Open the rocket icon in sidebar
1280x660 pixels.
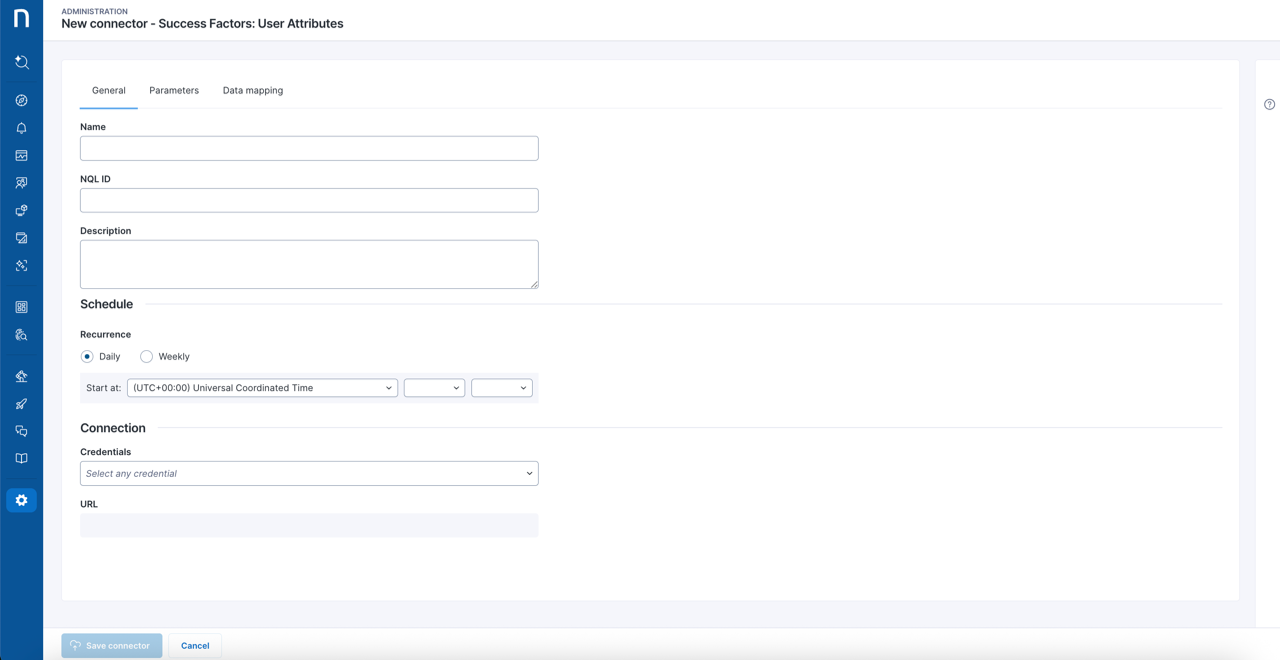21,404
